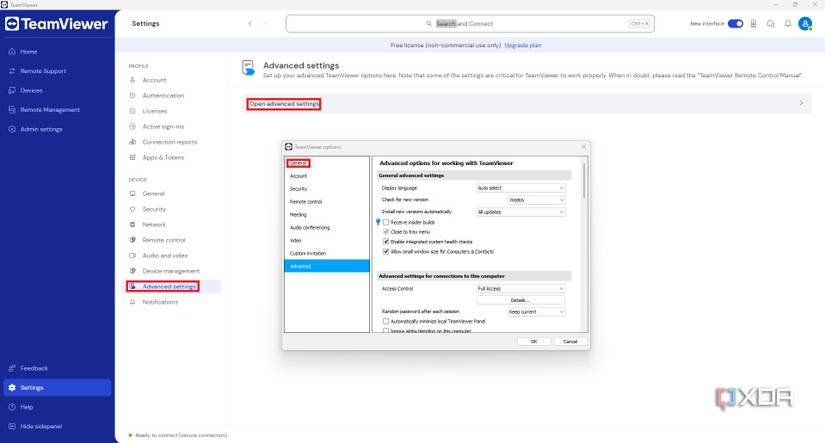Open Display language dropdown
This screenshot has height=443, width=825.
point(520,188)
